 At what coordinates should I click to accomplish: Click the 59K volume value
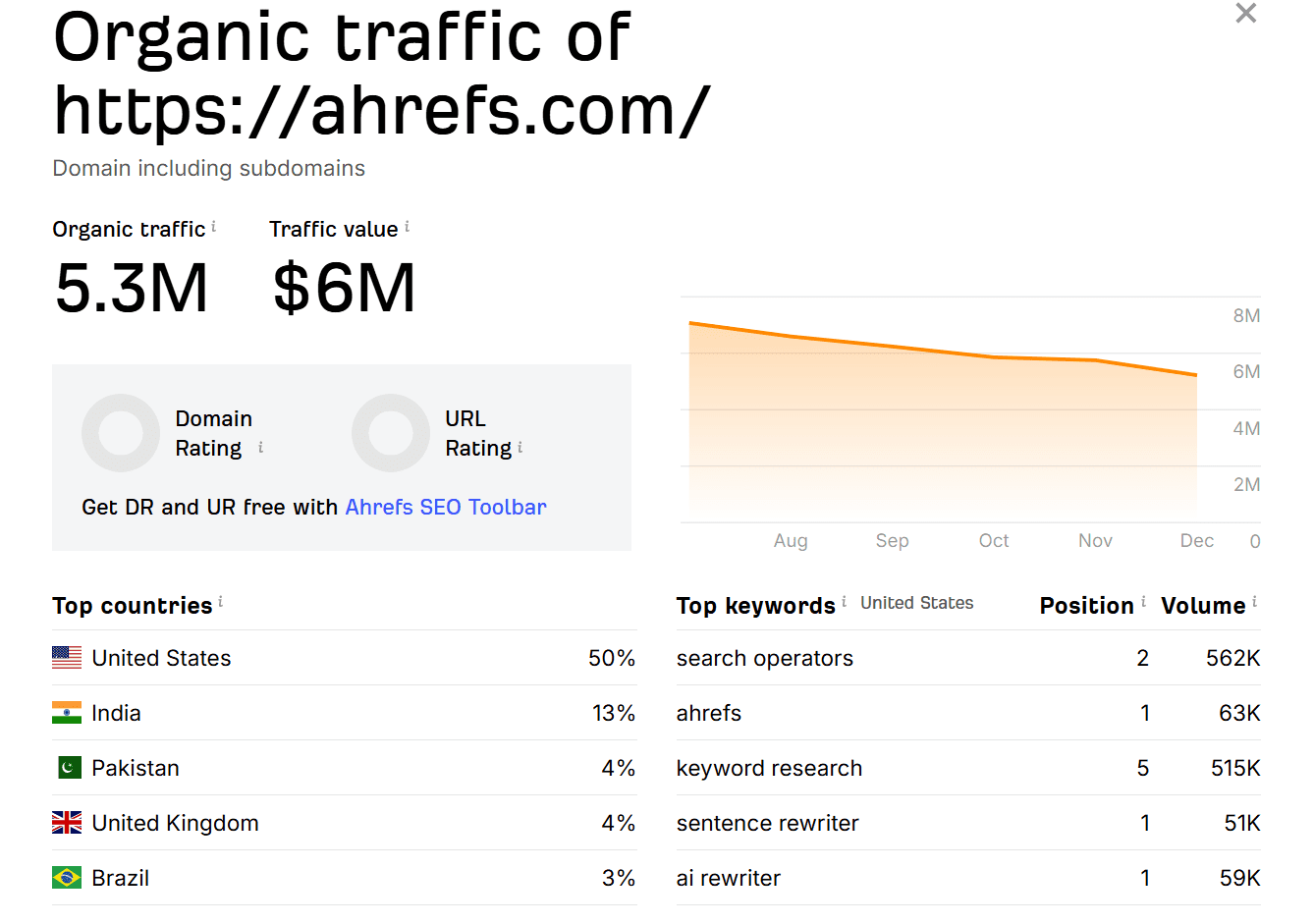point(1239,878)
